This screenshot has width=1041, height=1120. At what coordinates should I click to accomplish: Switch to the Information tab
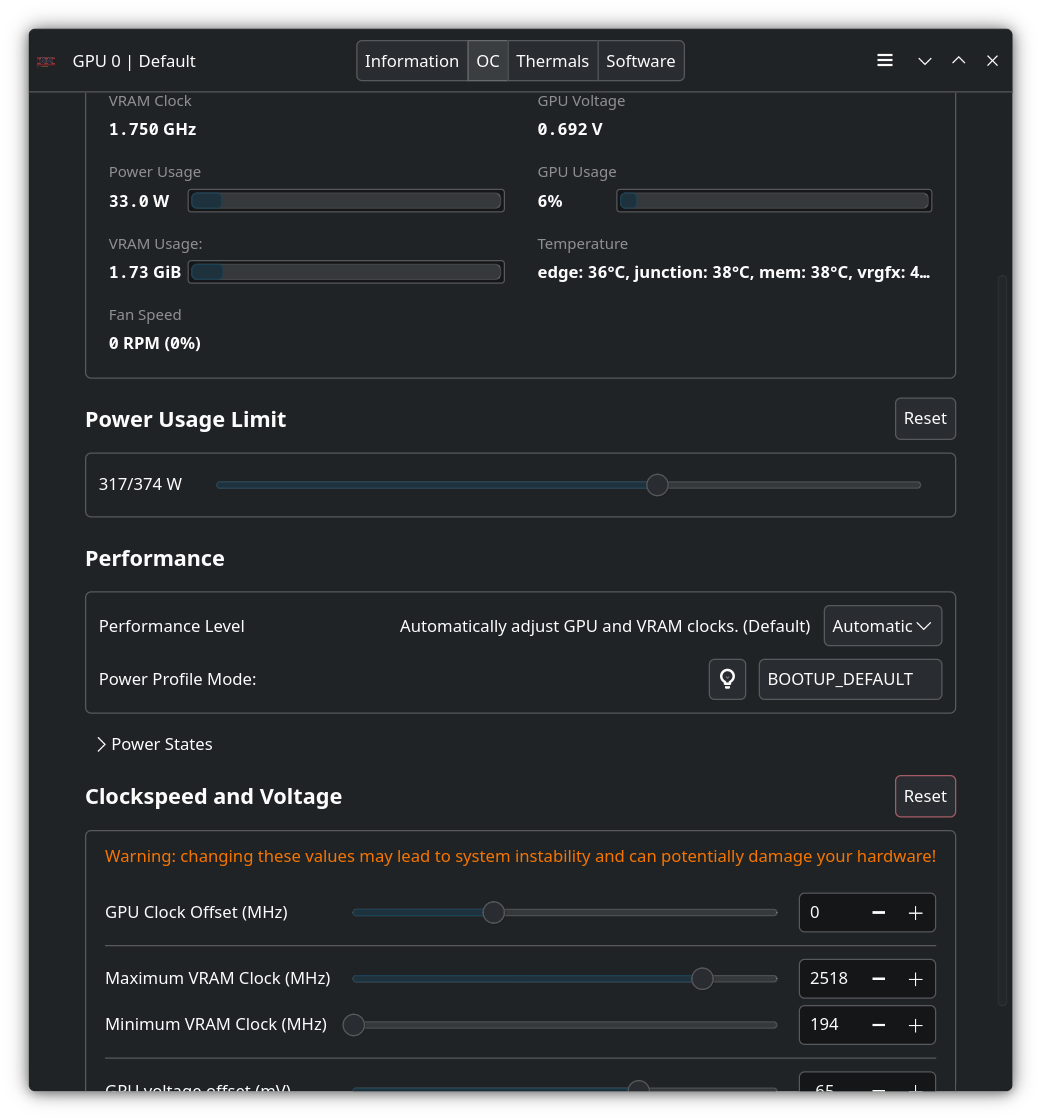click(411, 61)
